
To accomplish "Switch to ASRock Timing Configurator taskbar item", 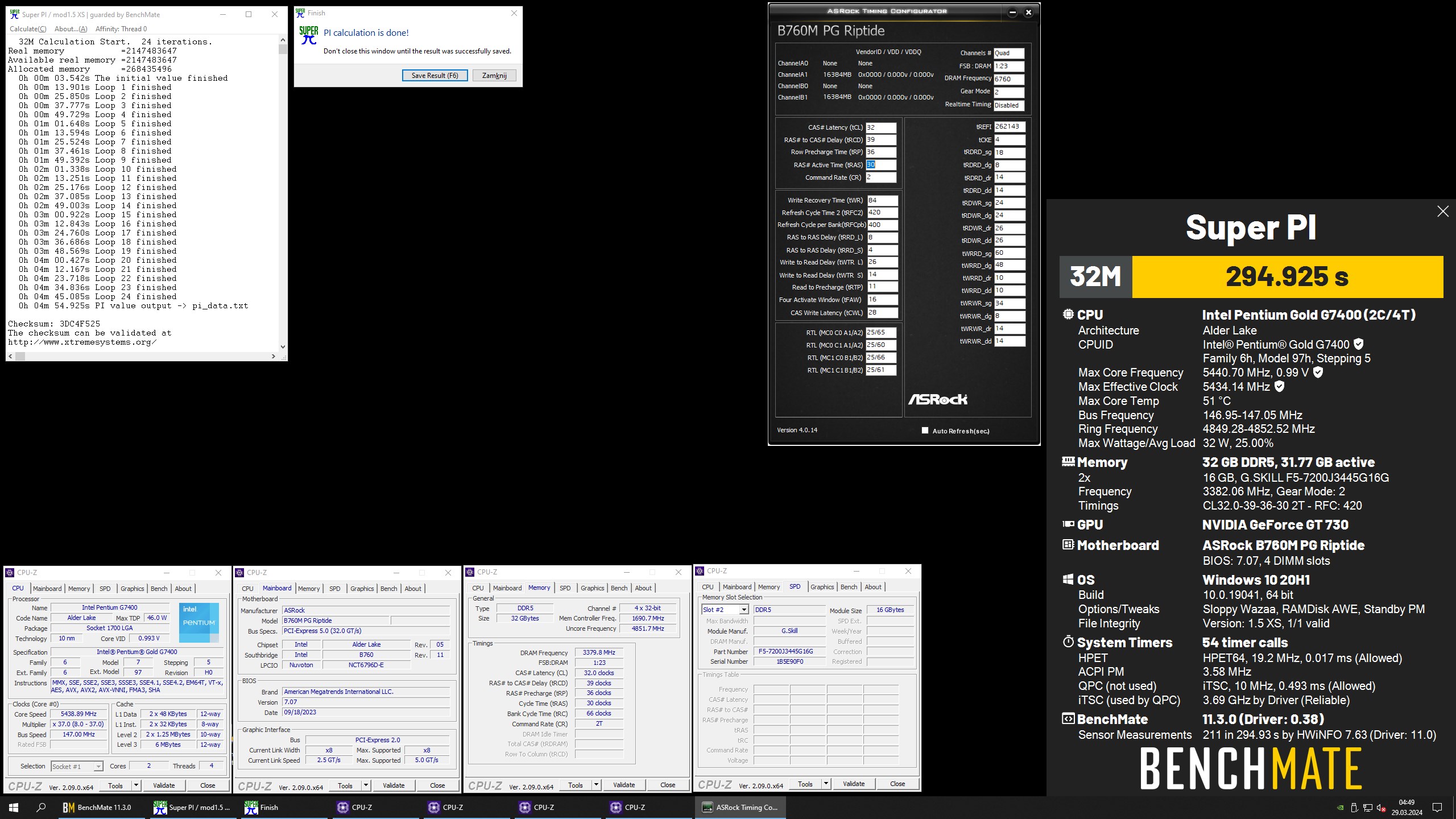I will tap(740, 807).
